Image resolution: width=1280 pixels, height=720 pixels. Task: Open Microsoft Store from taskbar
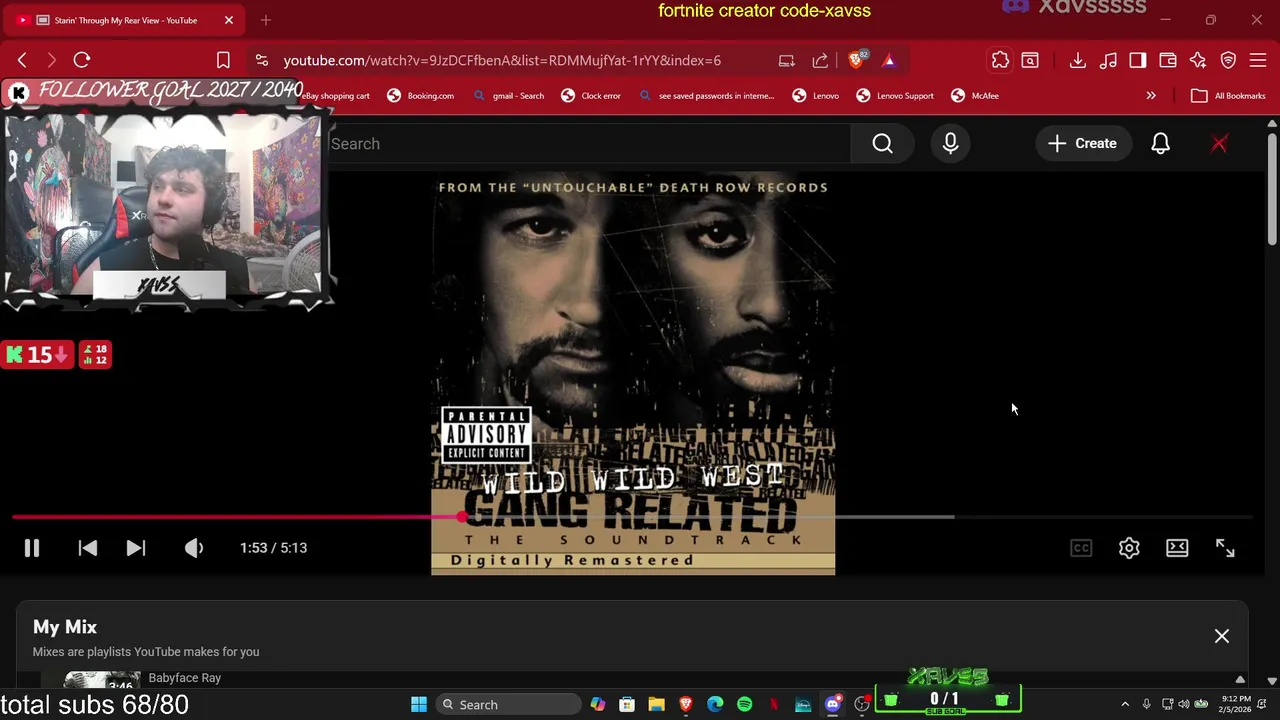(627, 705)
